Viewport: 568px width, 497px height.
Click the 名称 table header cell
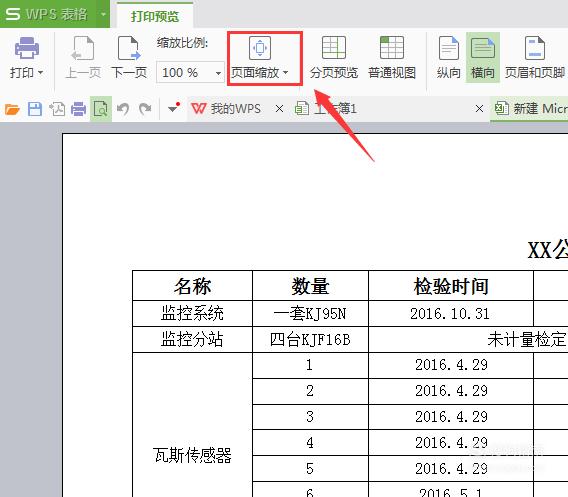pyautogui.click(x=192, y=286)
